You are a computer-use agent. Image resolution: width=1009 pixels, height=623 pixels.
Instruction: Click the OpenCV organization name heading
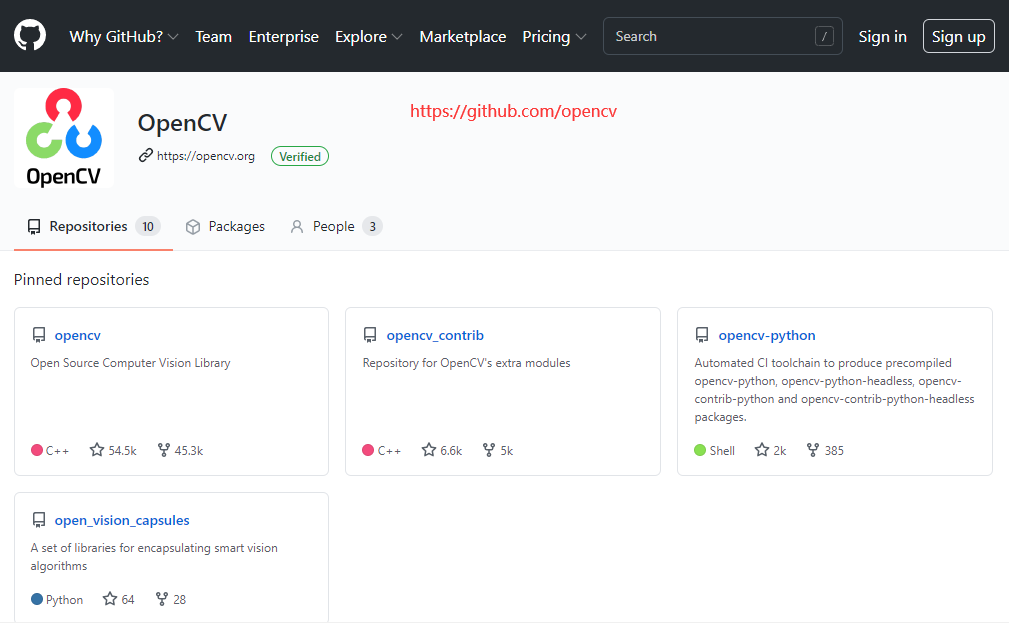tap(182, 122)
